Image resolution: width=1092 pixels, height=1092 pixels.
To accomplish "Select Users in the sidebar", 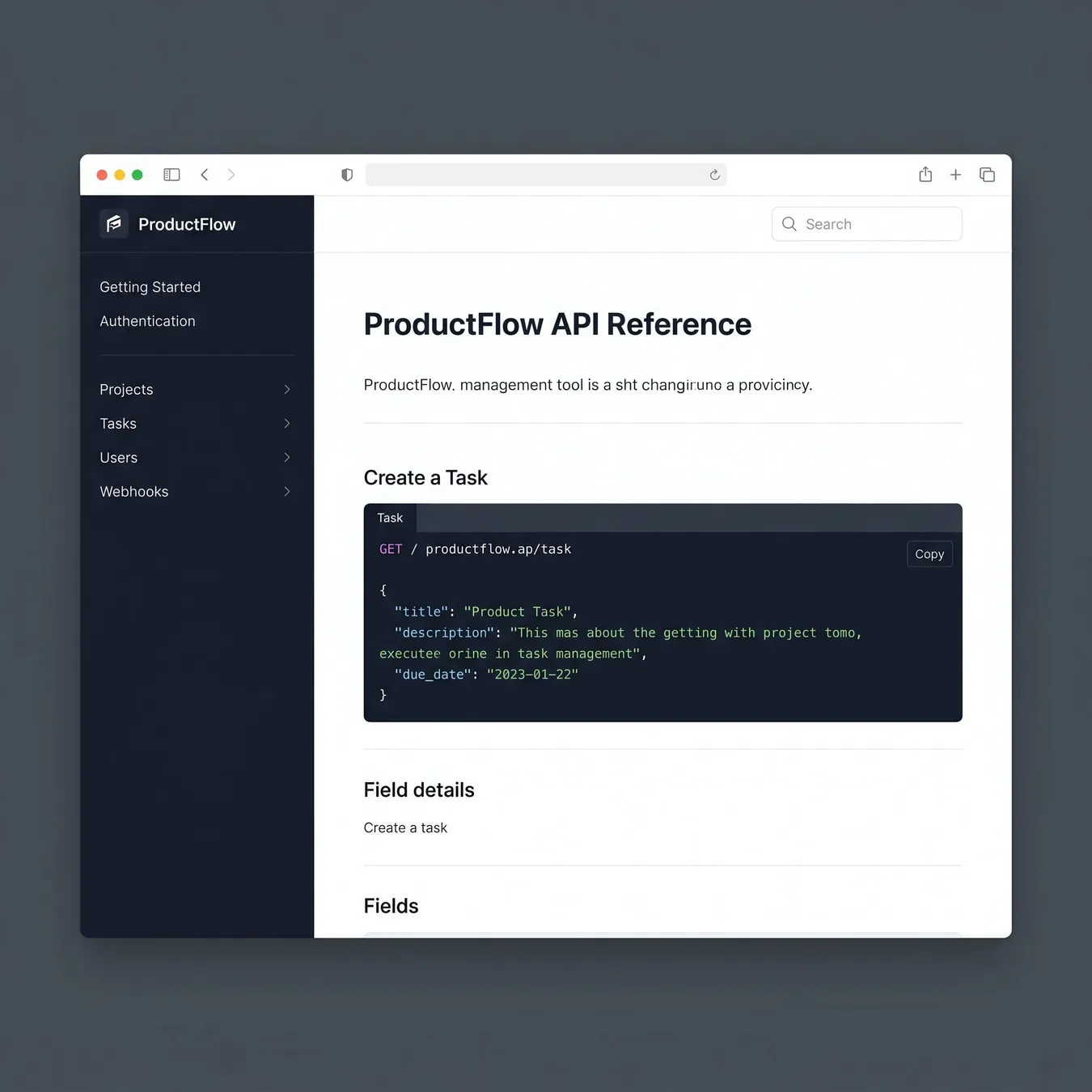I will (x=119, y=457).
